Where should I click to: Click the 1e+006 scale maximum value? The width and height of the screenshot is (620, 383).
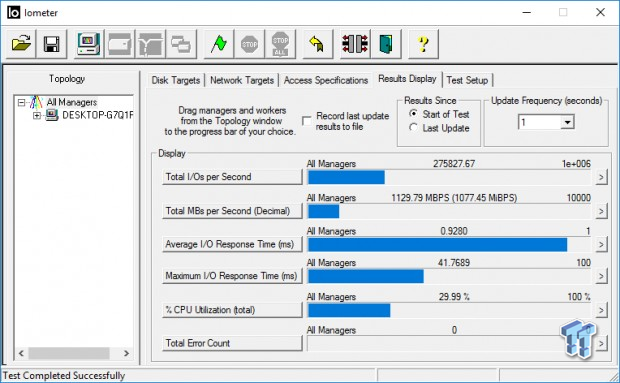[576, 164]
